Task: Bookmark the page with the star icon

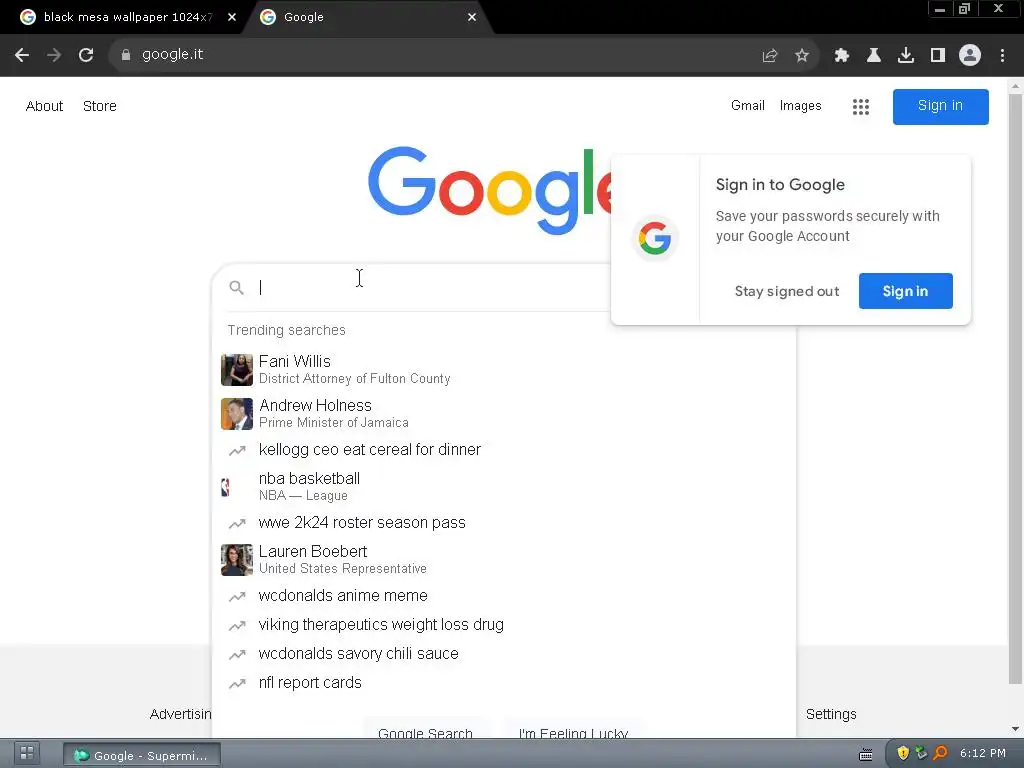Action: [802, 56]
